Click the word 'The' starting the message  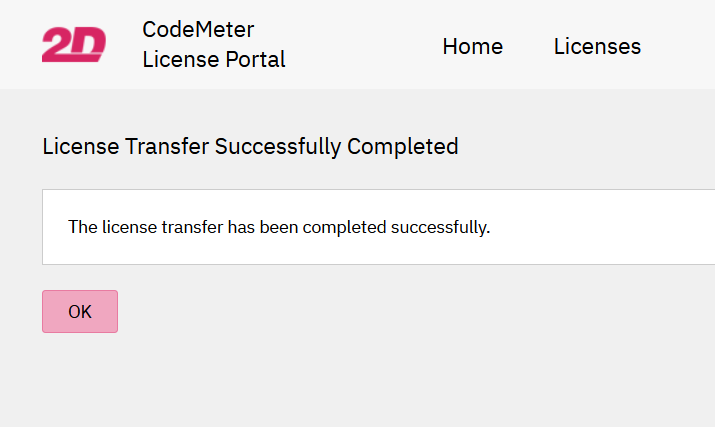[x=82, y=227]
